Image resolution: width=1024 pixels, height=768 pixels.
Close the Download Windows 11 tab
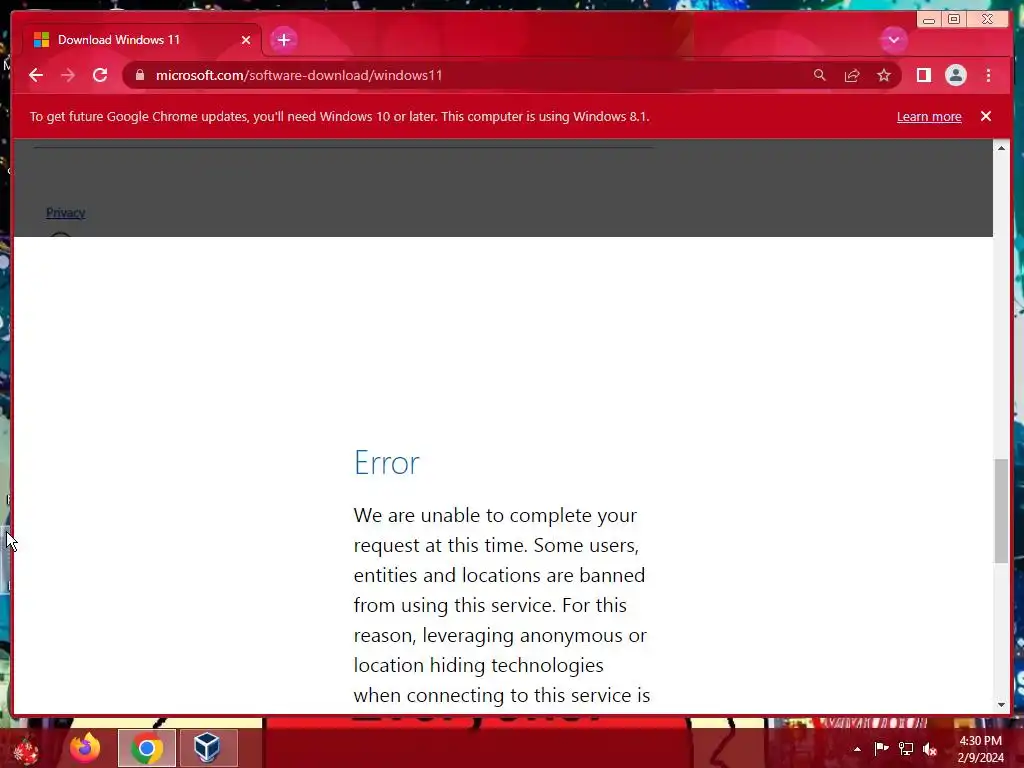[246, 40]
